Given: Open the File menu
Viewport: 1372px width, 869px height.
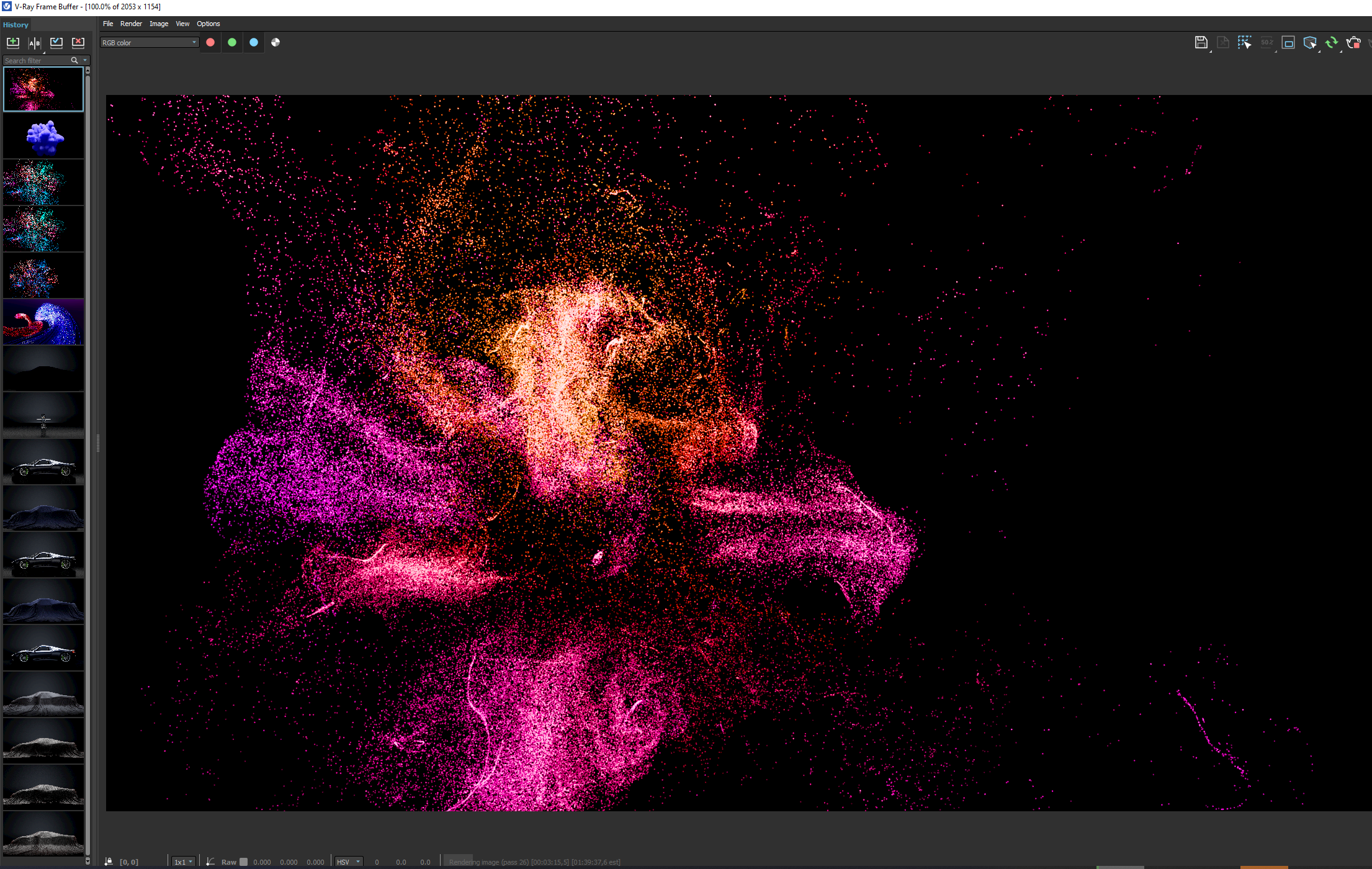Looking at the screenshot, I should click(x=108, y=24).
